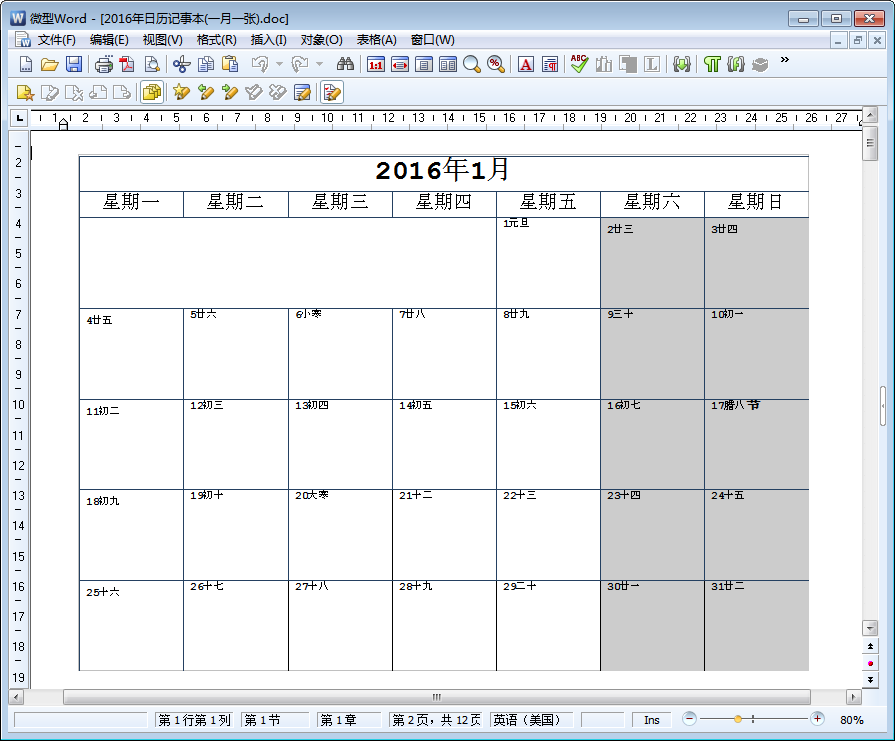Open the 表格(A) menu
The width and height of the screenshot is (895, 741).
coord(376,40)
